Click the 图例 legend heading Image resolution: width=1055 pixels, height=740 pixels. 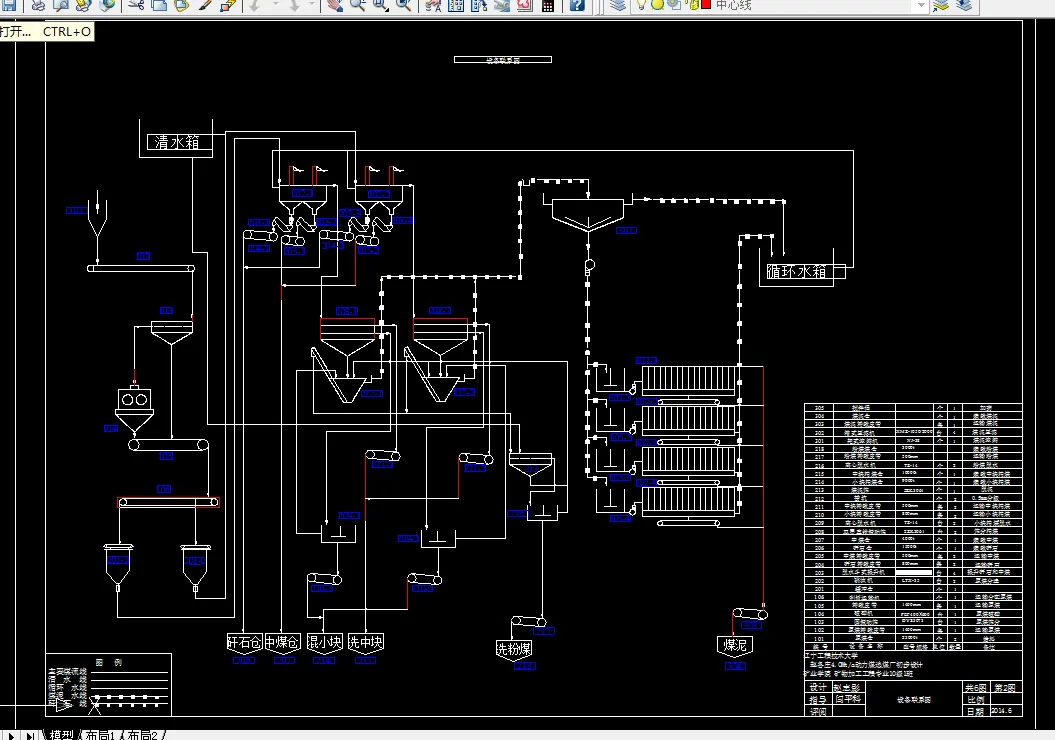click(109, 663)
